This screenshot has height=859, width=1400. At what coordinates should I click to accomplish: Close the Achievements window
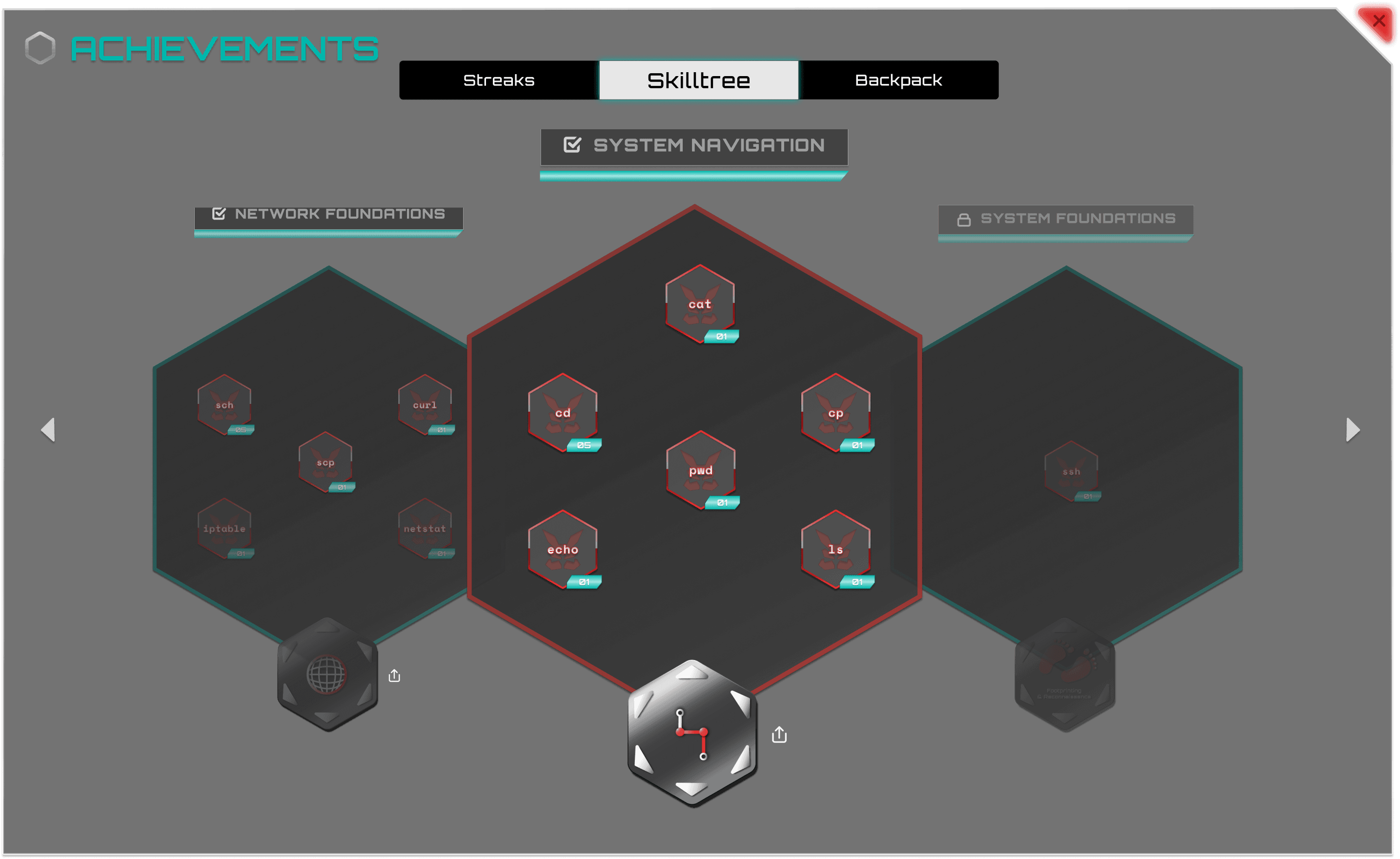coord(1379,21)
